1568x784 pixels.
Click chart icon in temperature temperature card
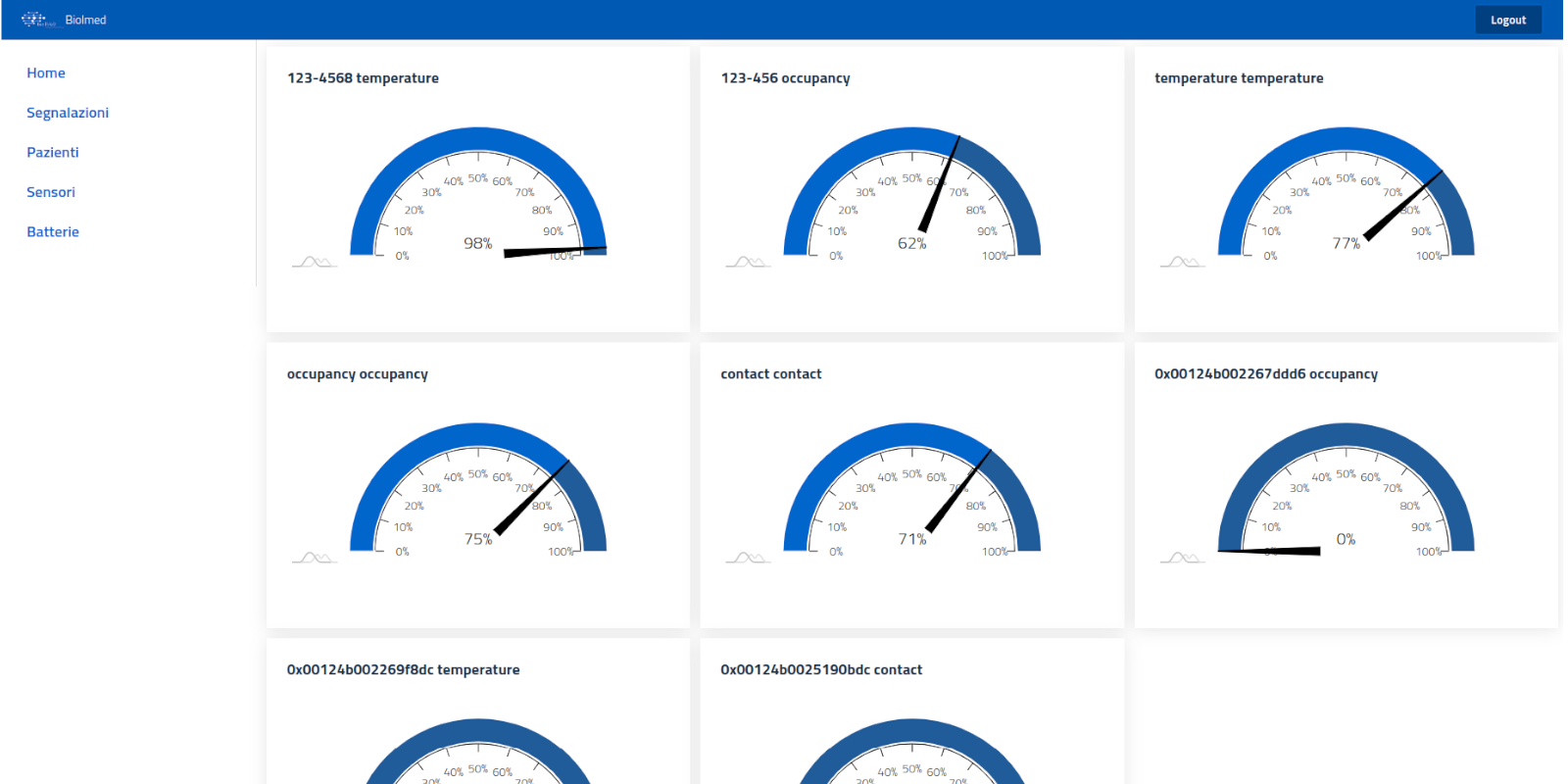(x=1182, y=262)
